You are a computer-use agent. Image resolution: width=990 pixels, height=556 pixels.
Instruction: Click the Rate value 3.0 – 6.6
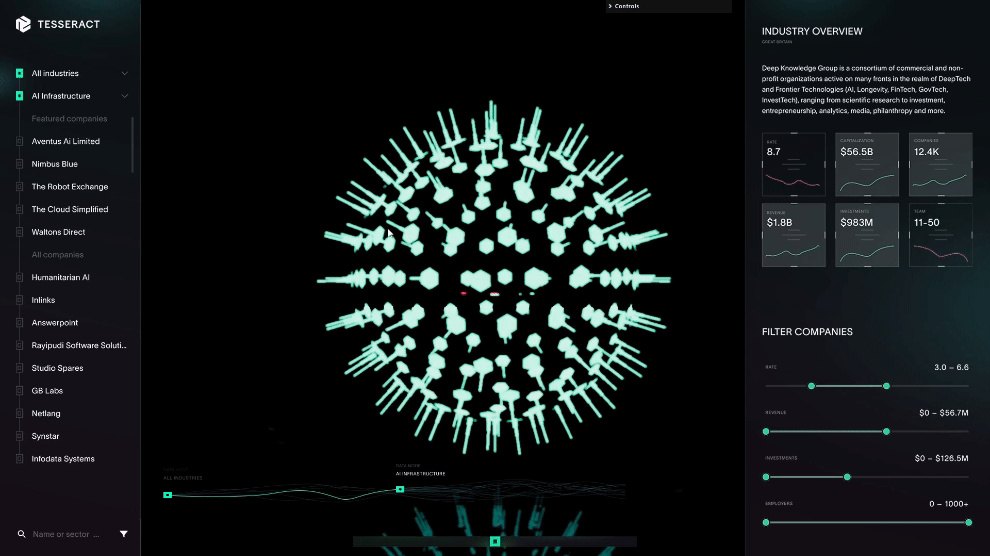coord(951,367)
